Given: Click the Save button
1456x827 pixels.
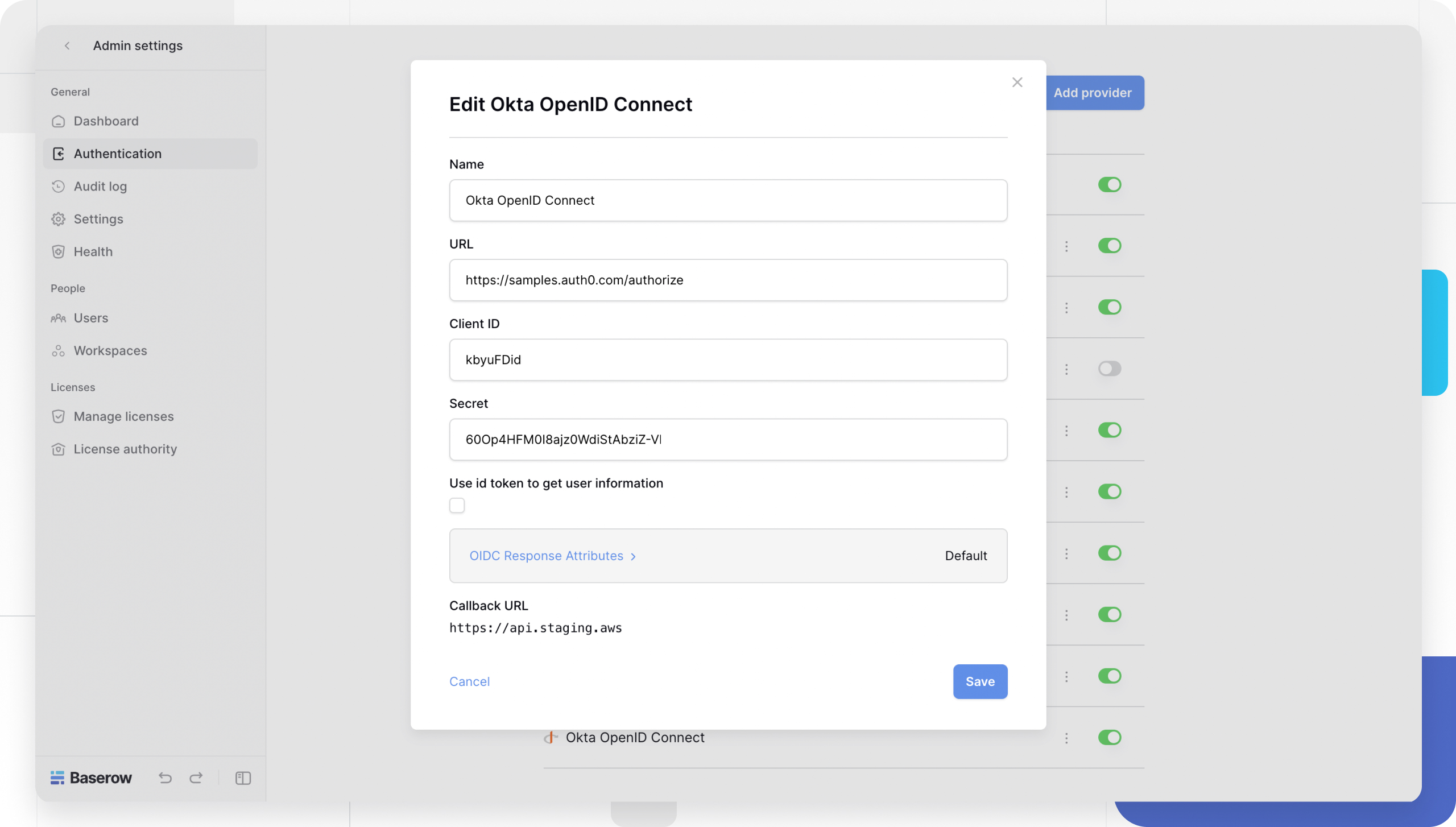Looking at the screenshot, I should coord(979,681).
